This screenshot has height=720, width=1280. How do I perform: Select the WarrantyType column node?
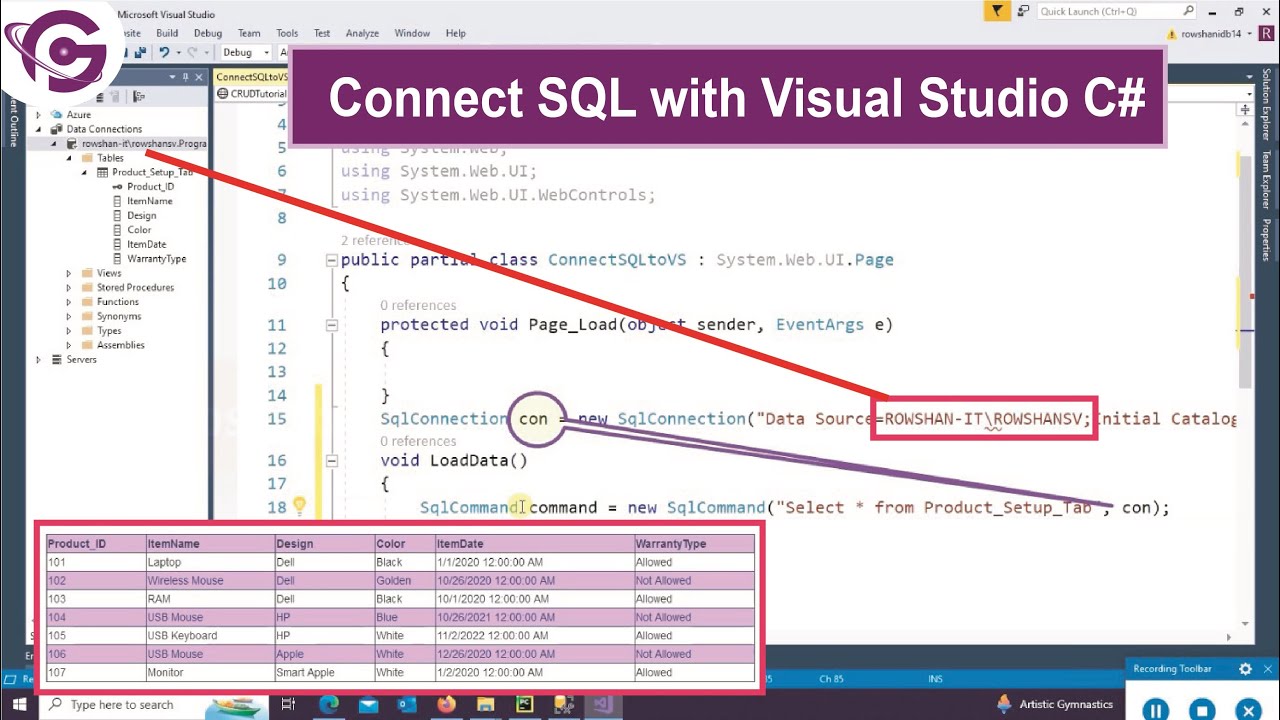[x=156, y=259]
